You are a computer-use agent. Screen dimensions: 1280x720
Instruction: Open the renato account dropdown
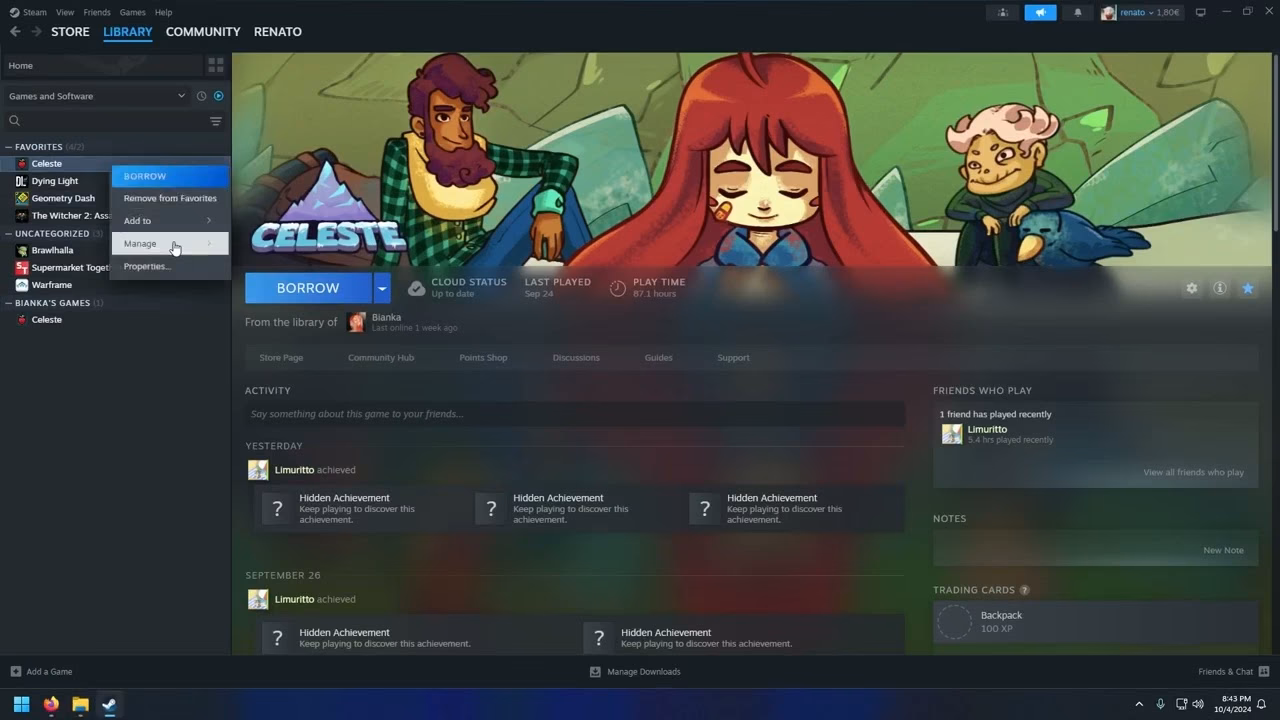point(1141,13)
